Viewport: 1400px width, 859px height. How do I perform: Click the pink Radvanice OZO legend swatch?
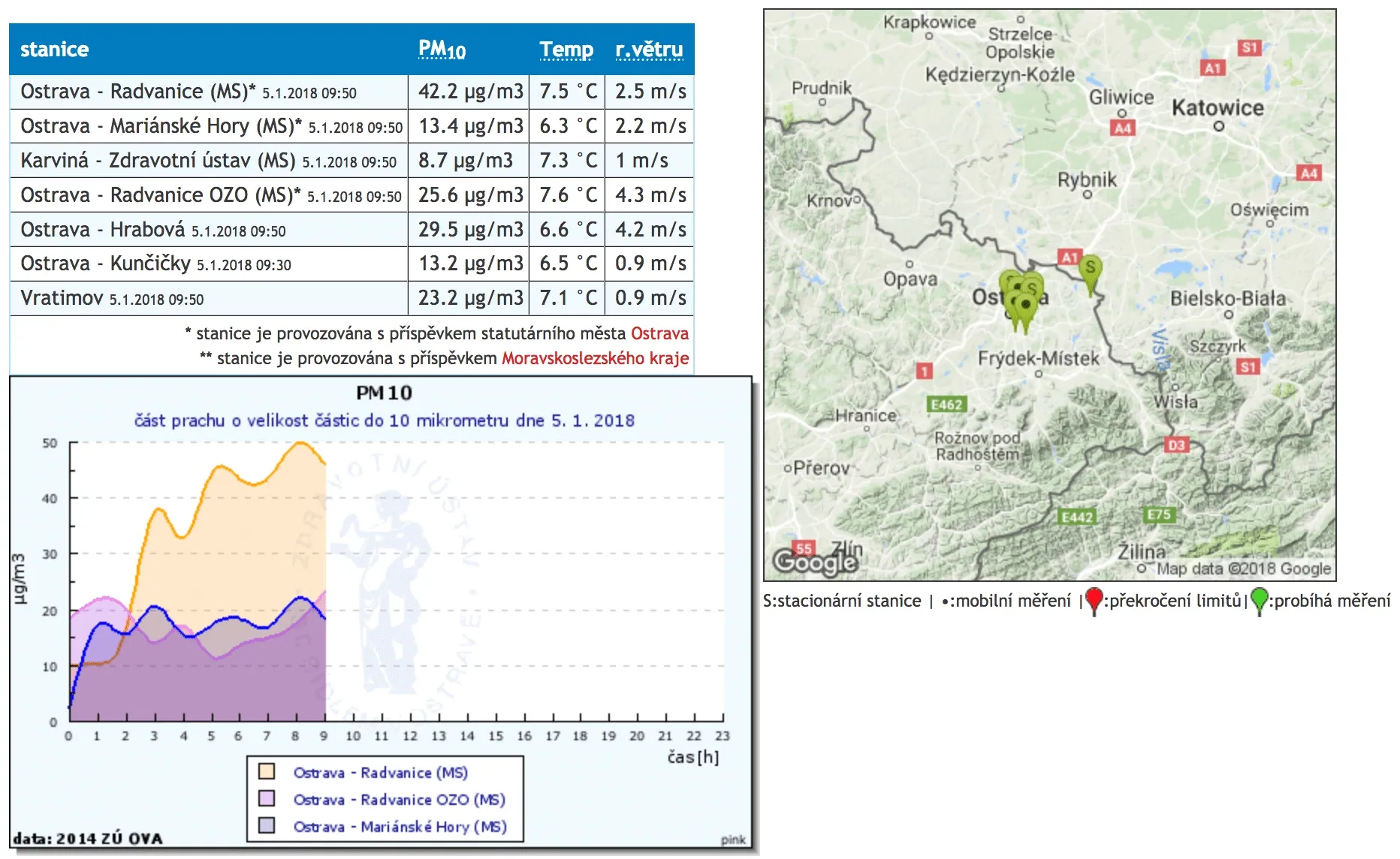(267, 798)
